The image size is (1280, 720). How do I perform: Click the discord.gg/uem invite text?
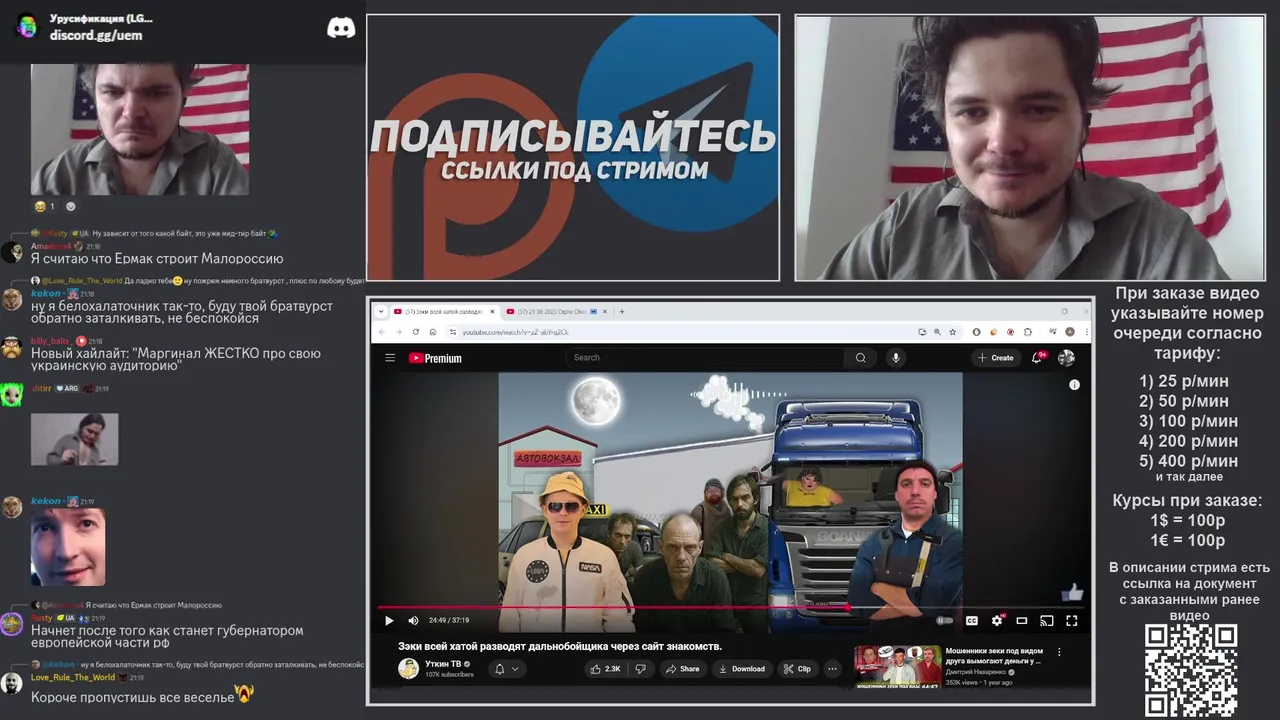tap(96, 35)
